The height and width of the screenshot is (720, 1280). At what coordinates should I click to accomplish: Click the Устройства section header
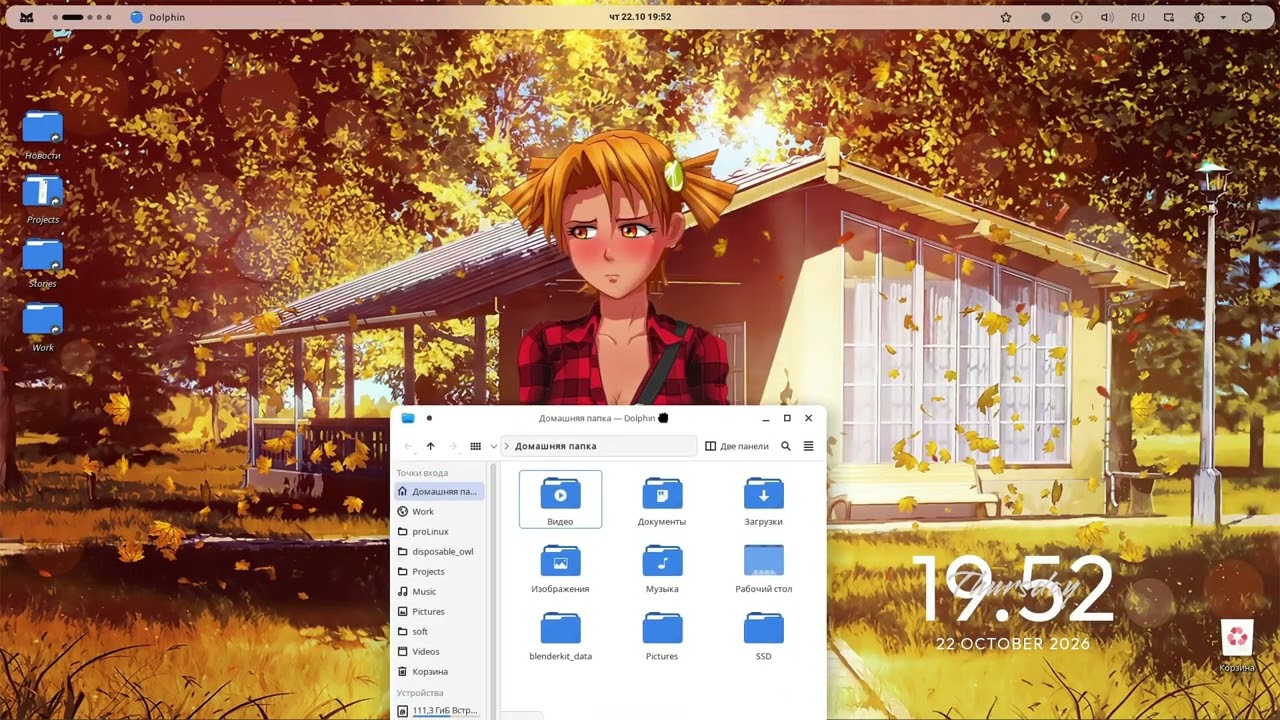pos(420,693)
